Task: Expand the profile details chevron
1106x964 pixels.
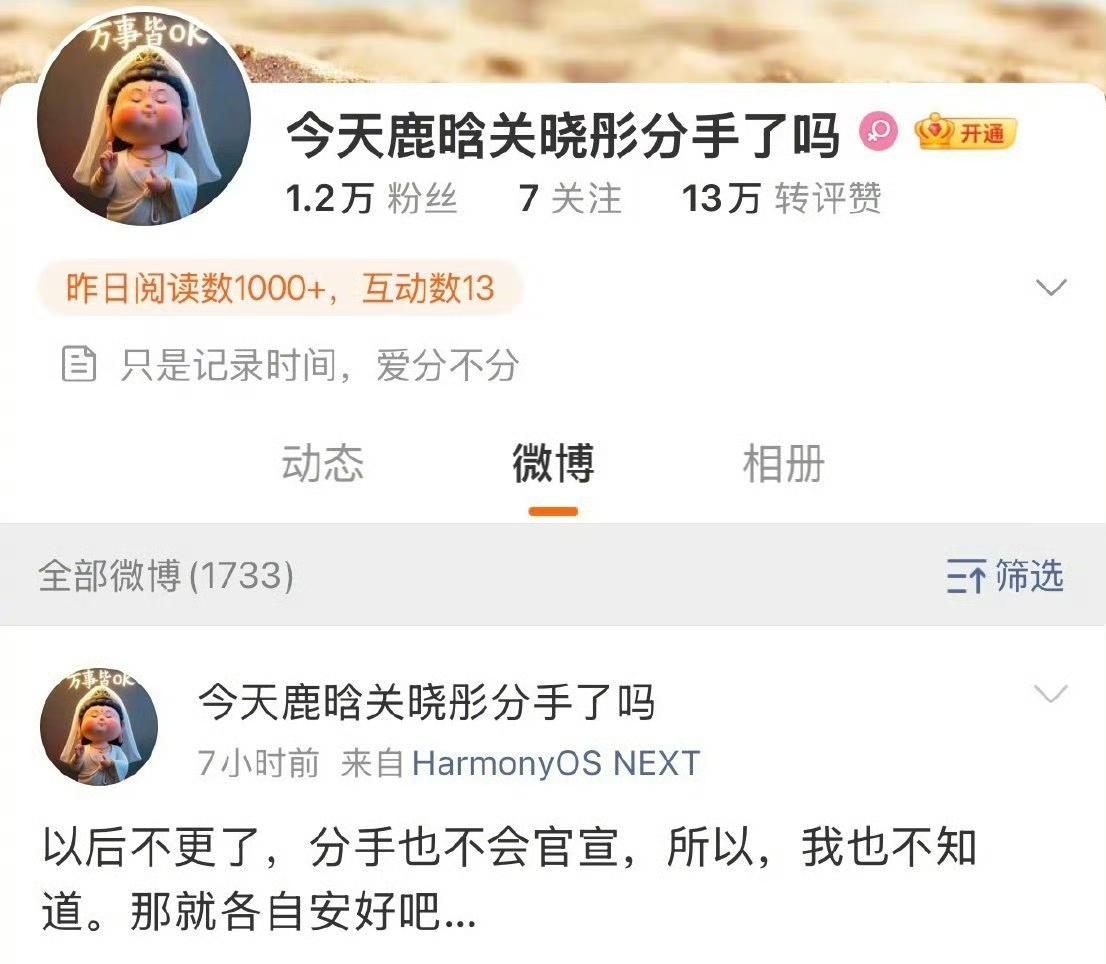Action: tap(1050, 287)
